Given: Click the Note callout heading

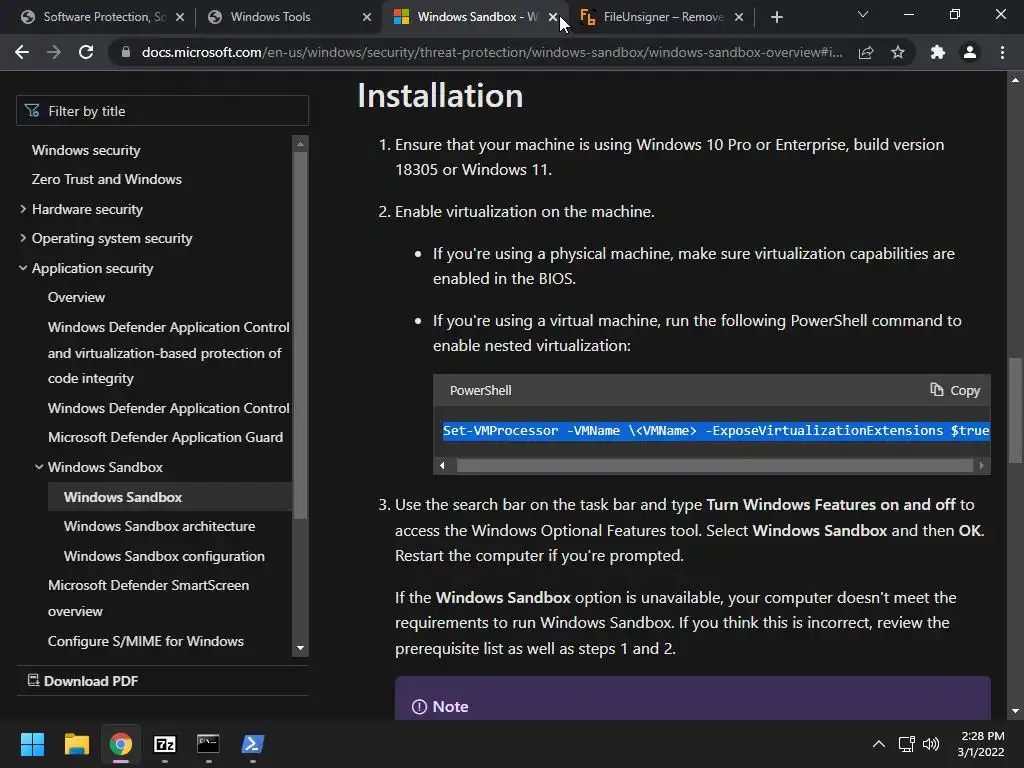Looking at the screenshot, I should click(x=440, y=707).
